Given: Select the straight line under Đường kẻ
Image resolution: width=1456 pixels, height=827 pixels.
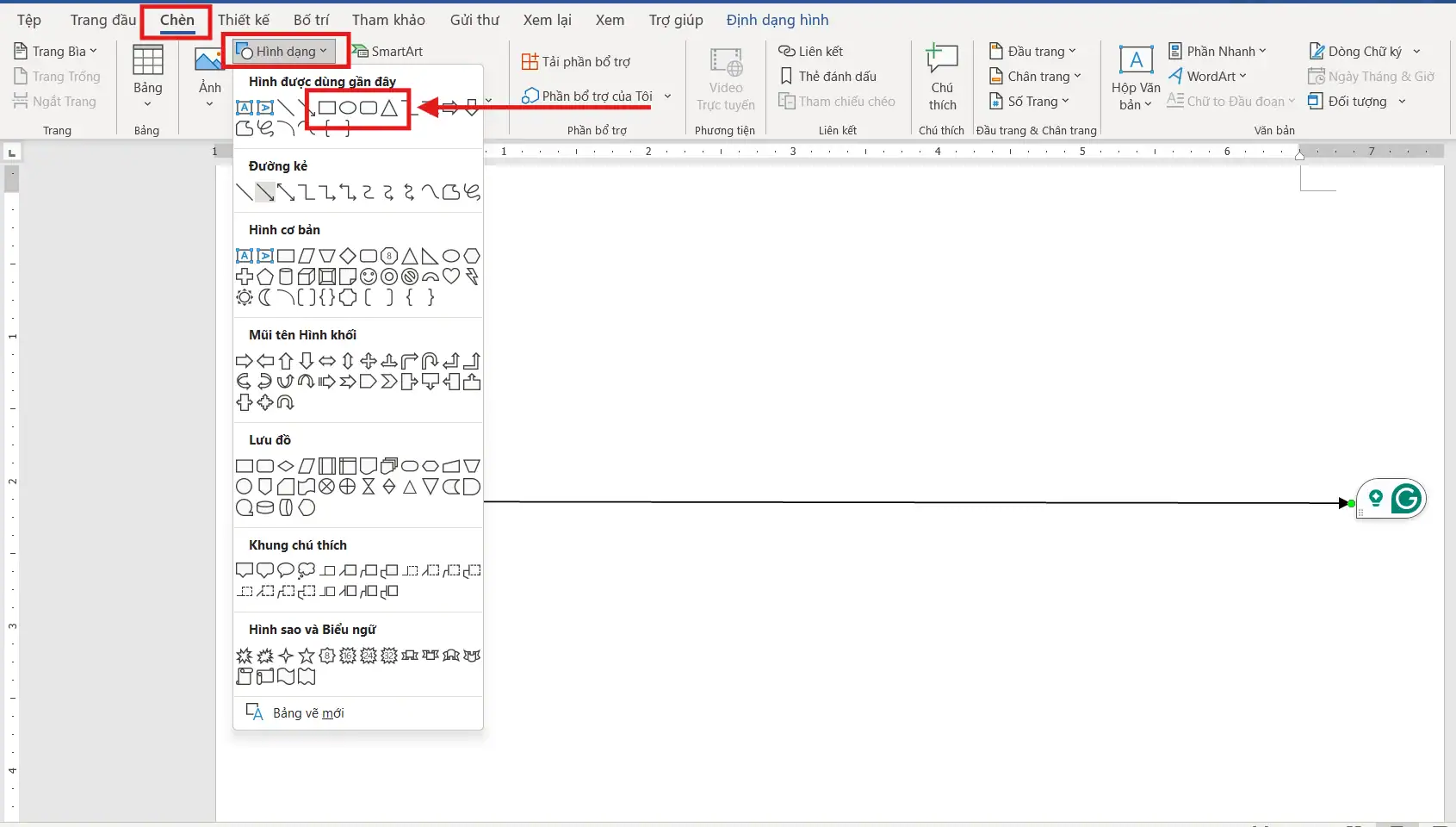Looking at the screenshot, I should tap(245, 191).
